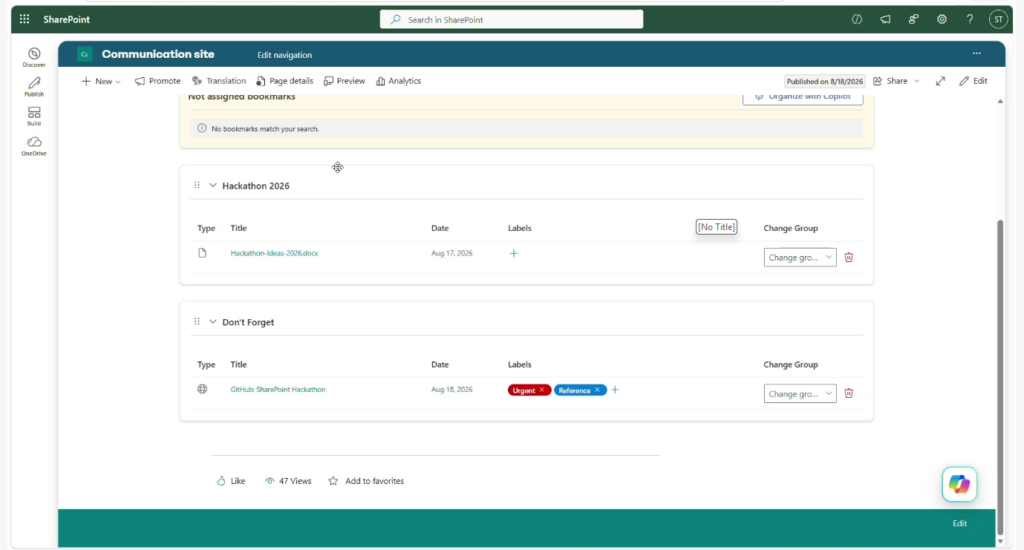Image resolution: width=1024 pixels, height=550 pixels.
Task: Click the Don't Forget group title
Action: pyautogui.click(x=248, y=322)
